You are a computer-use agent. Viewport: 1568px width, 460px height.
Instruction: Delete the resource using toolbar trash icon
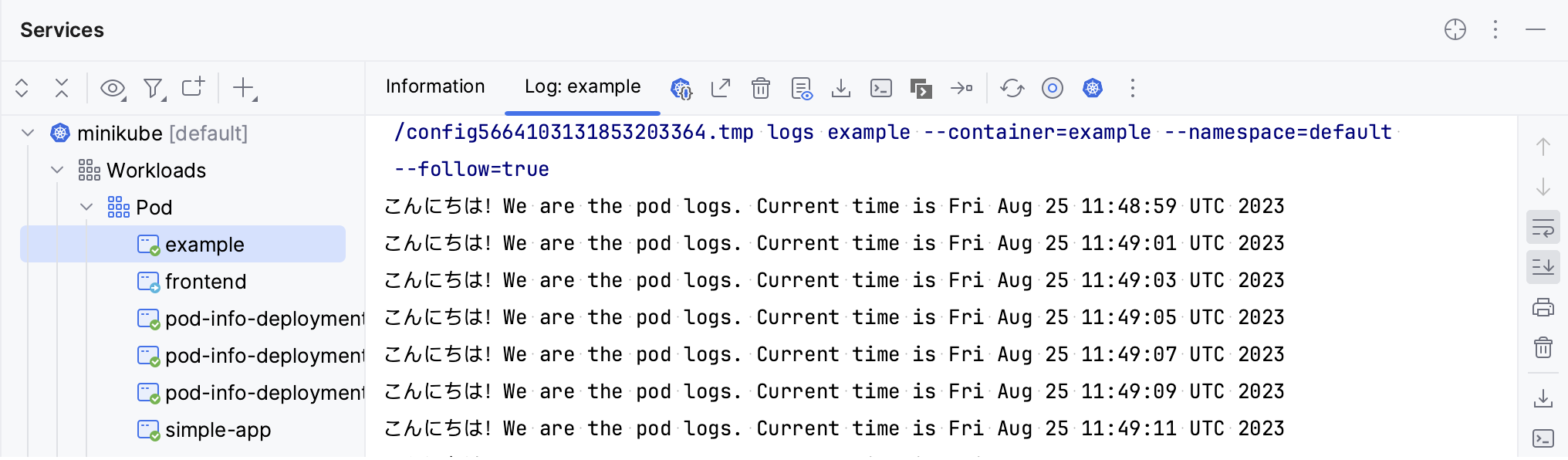click(761, 88)
